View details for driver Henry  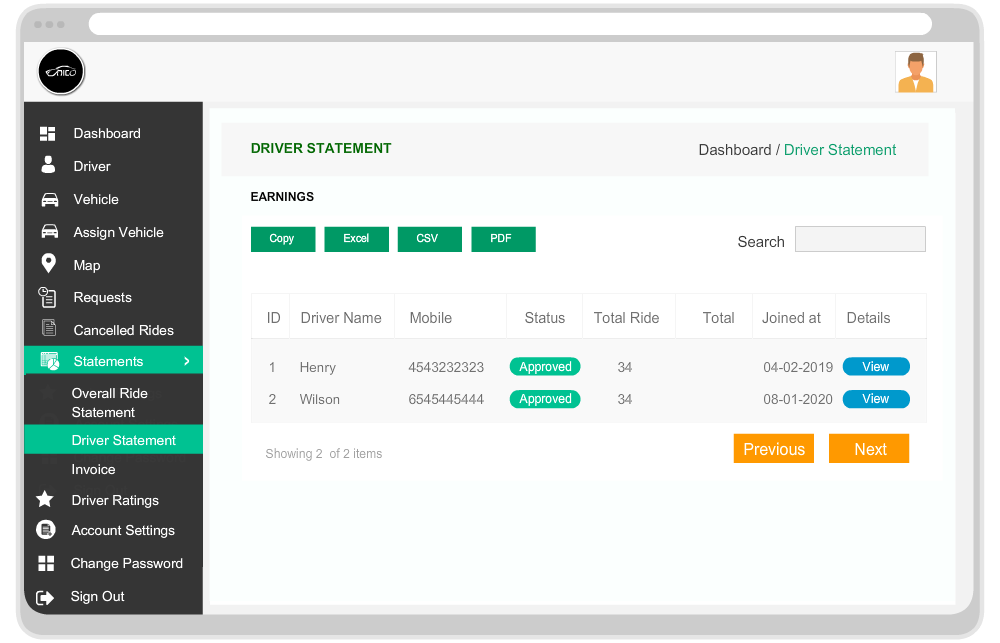click(876, 367)
